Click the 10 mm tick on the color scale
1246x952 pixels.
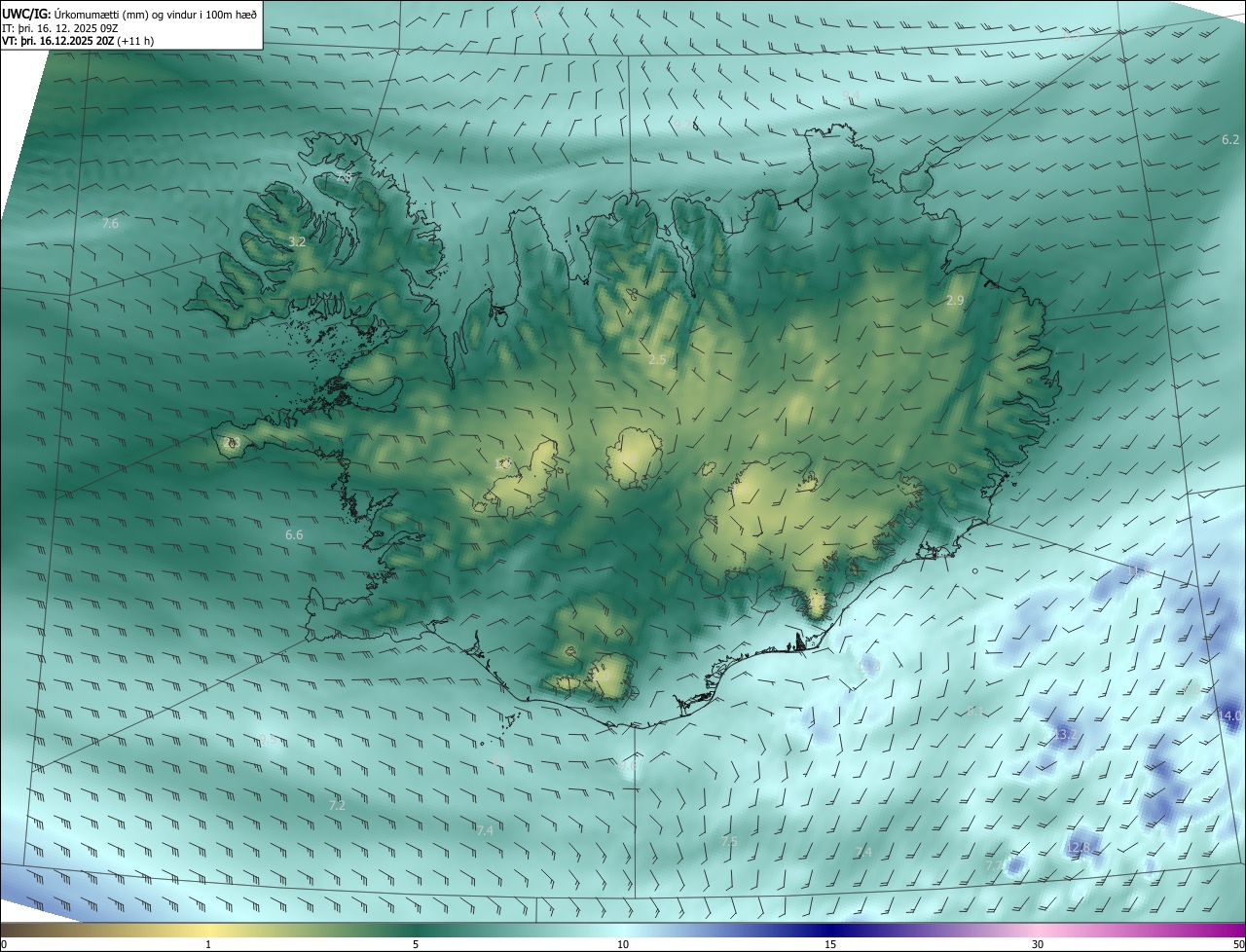pos(623,944)
